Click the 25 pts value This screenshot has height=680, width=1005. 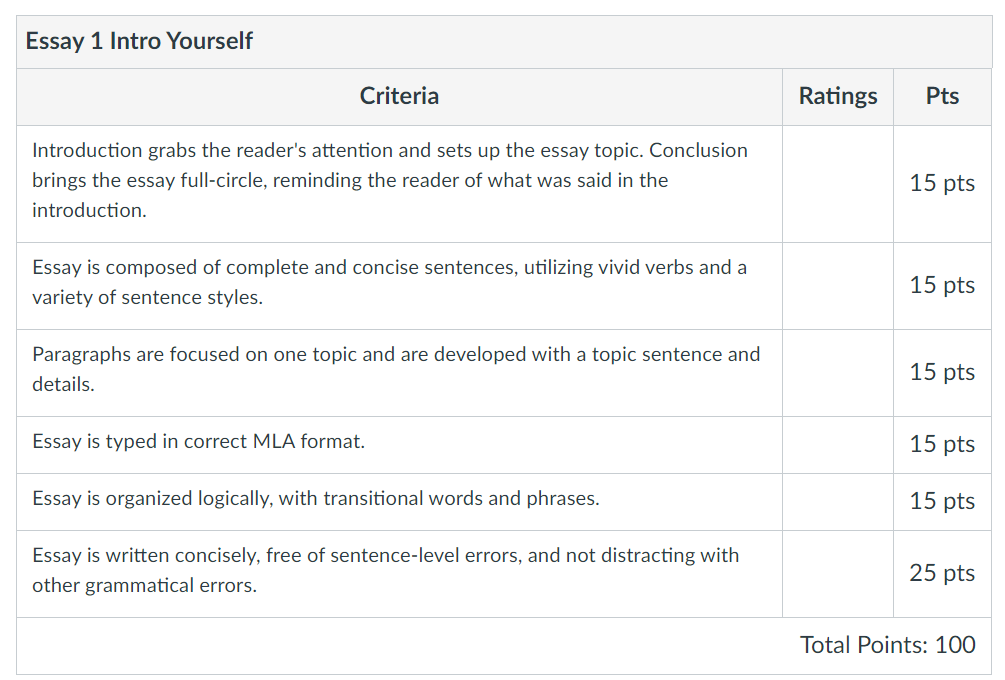pos(942,573)
